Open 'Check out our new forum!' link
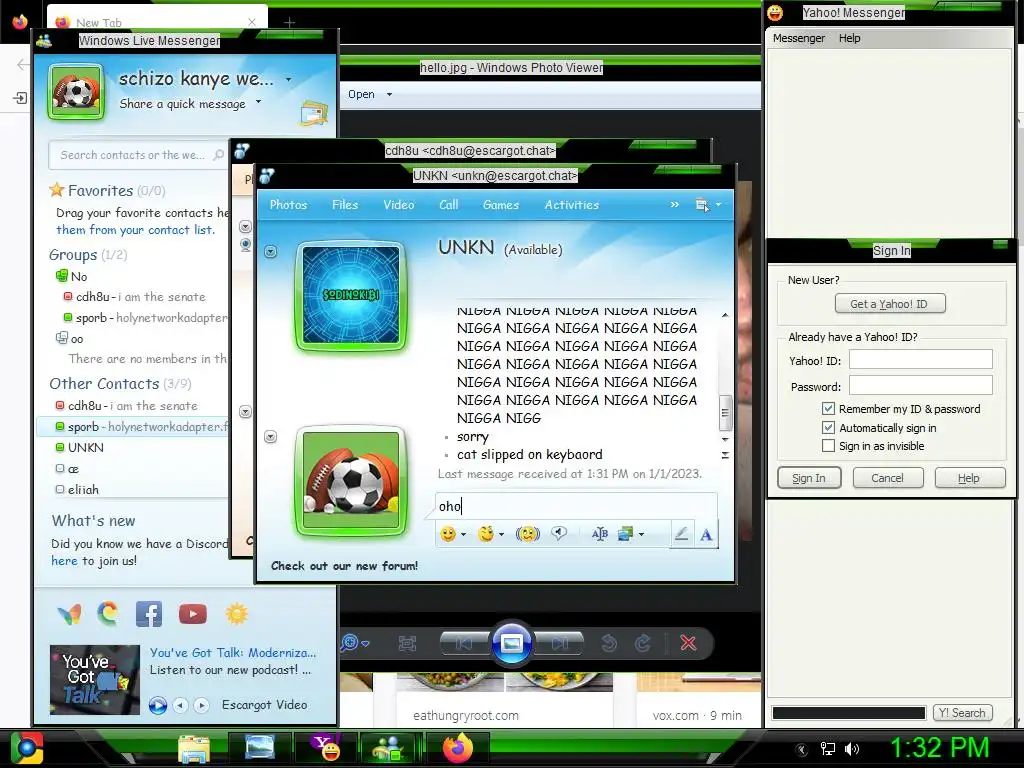The width and height of the screenshot is (1024, 768). point(344,566)
